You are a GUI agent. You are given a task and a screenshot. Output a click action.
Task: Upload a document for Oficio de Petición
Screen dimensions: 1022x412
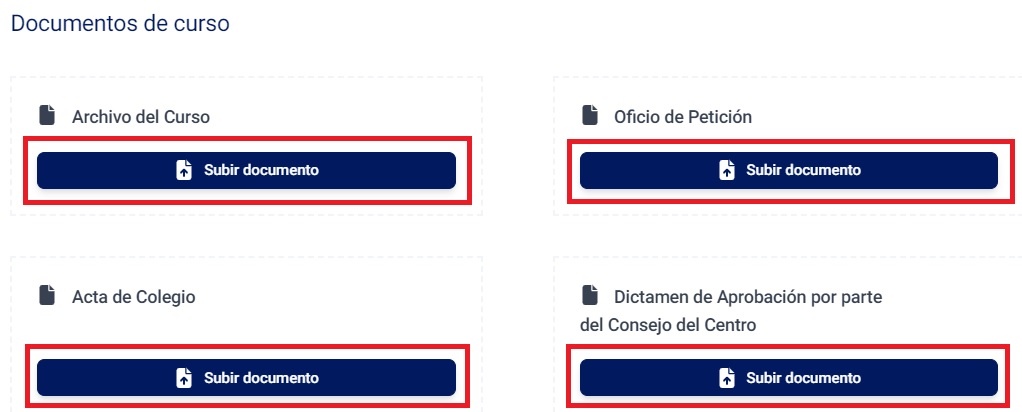pyautogui.click(x=788, y=170)
